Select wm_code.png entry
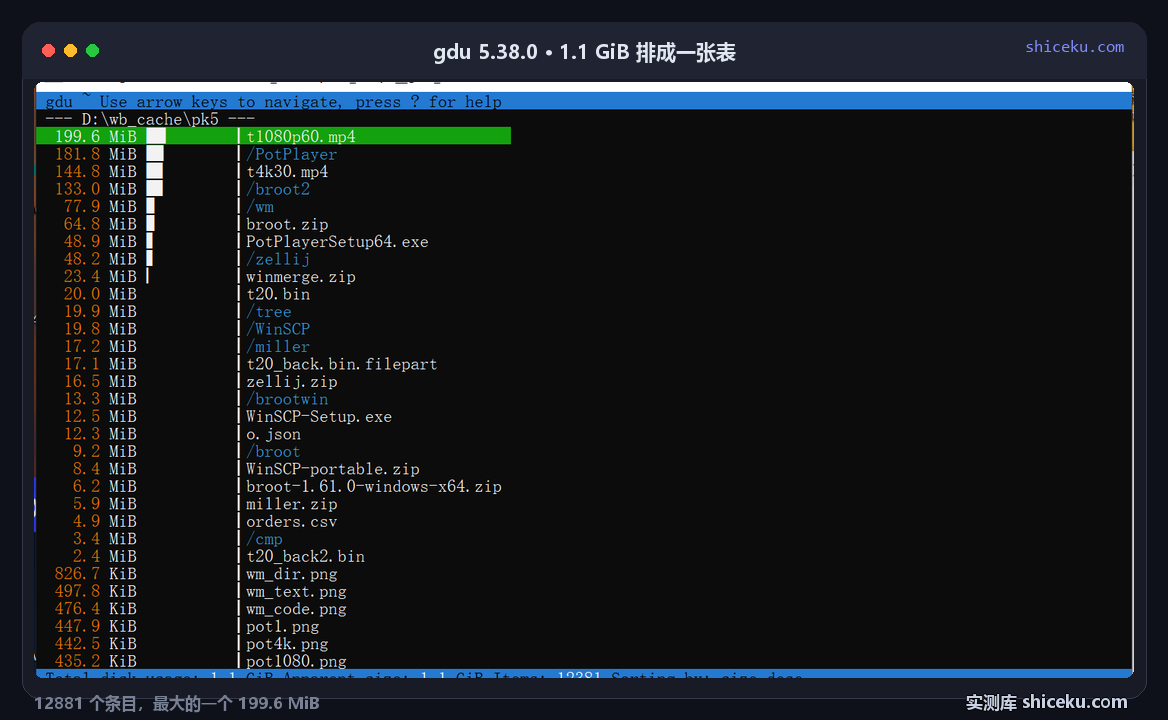Viewport: 1168px width, 720px height. click(296, 609)
